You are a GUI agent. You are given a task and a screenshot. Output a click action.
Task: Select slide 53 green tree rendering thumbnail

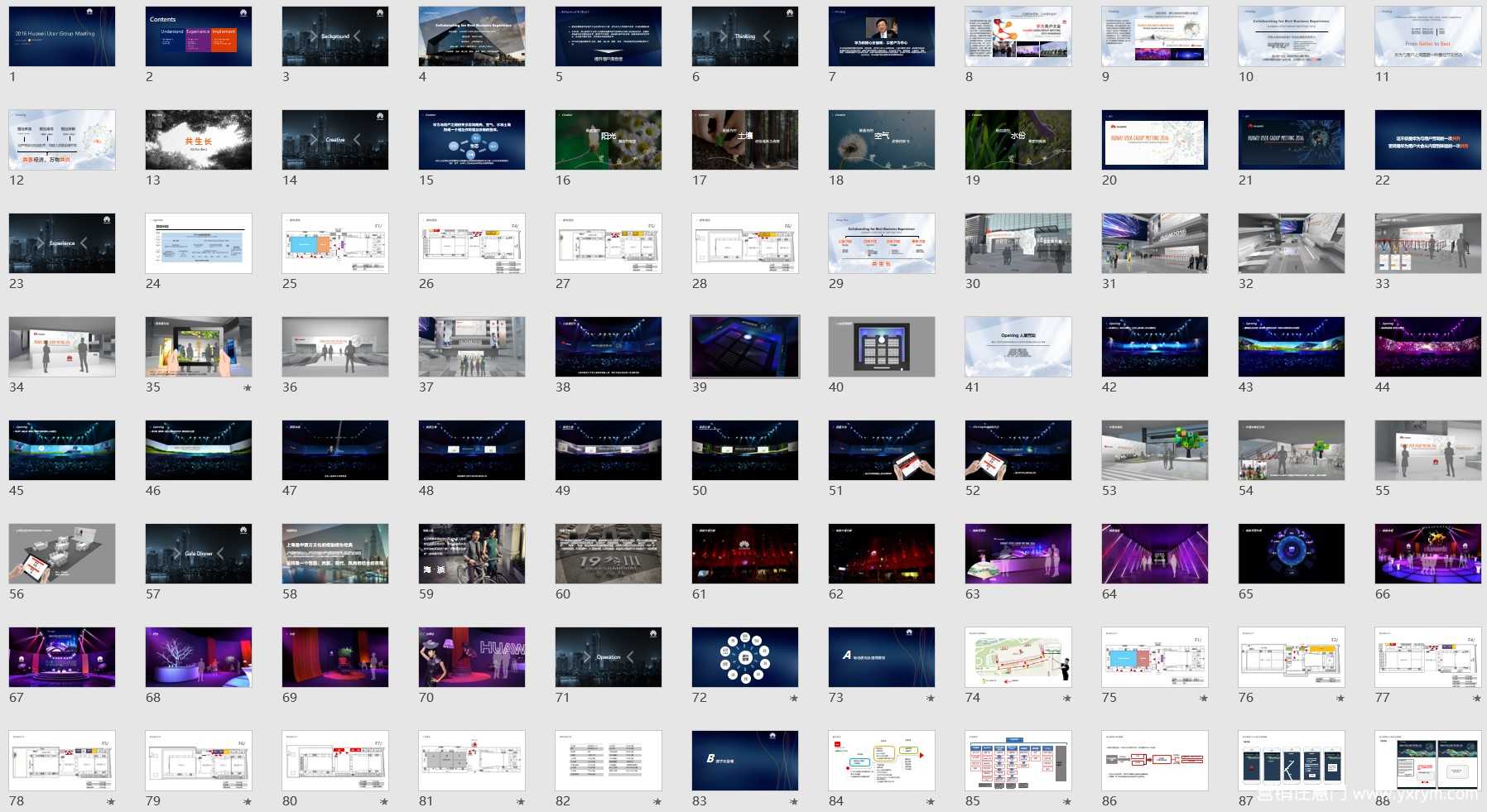pos(1155,450)
